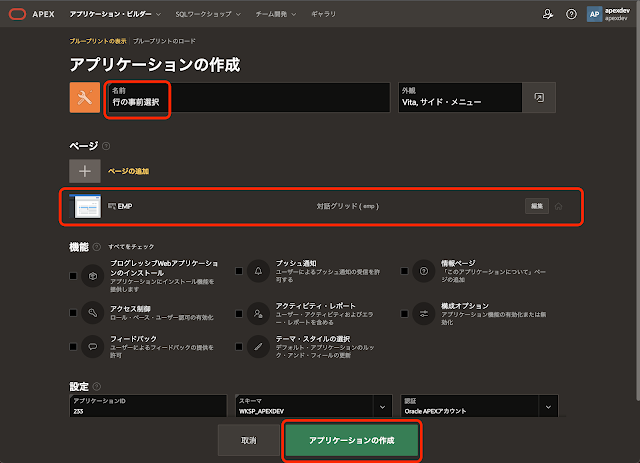This screenshot has width=640, height=463.
Task: Click the help icon beside 機能 heading
Action: [97, 247]
